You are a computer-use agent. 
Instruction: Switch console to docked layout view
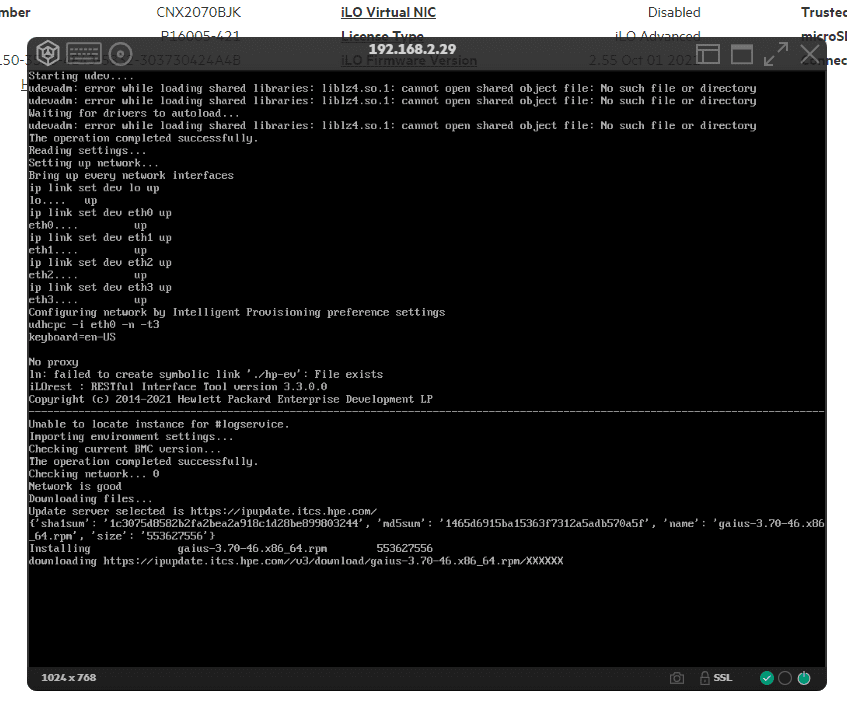click(708, 54)
